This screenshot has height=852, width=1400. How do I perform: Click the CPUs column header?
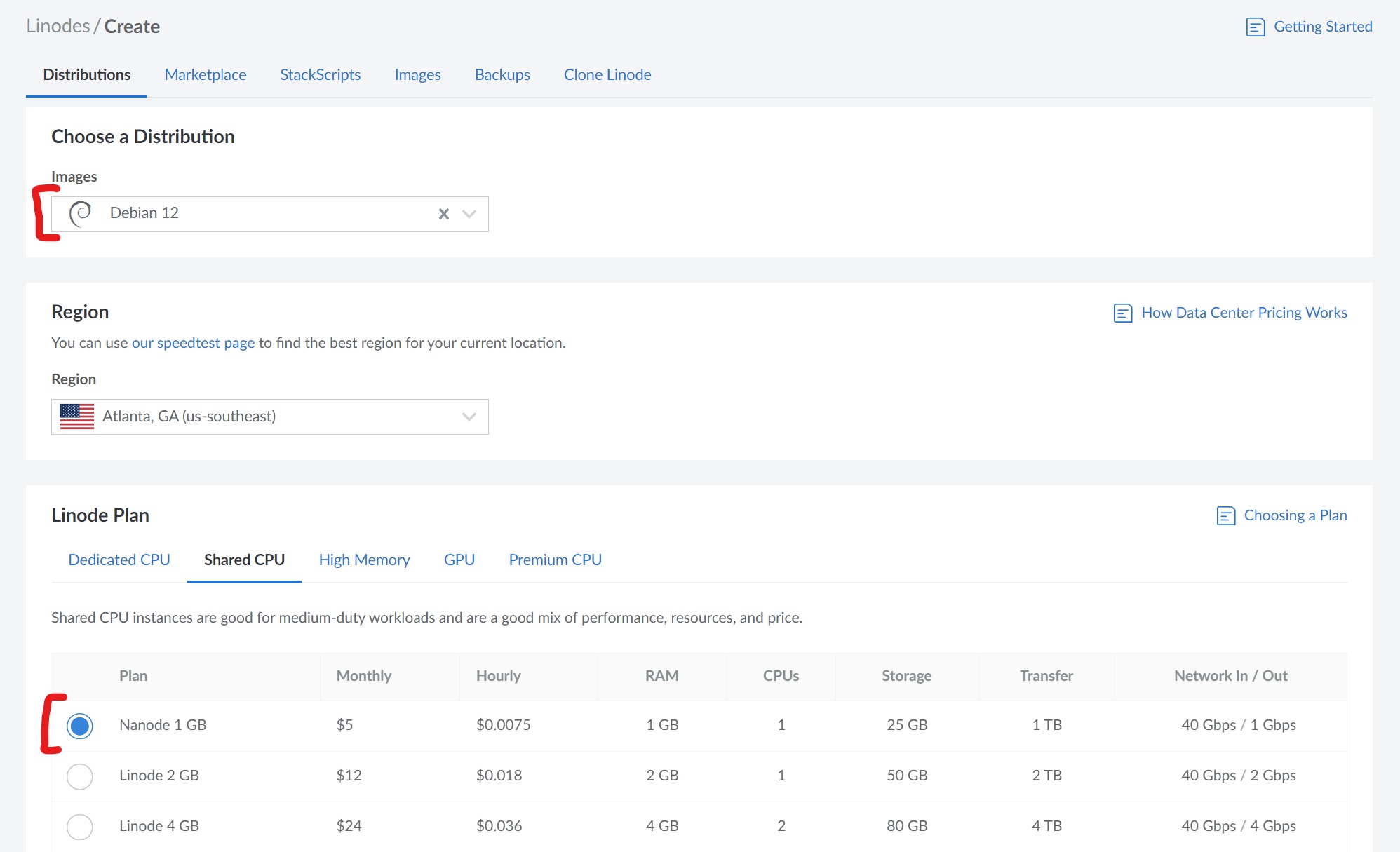[781, 676]
